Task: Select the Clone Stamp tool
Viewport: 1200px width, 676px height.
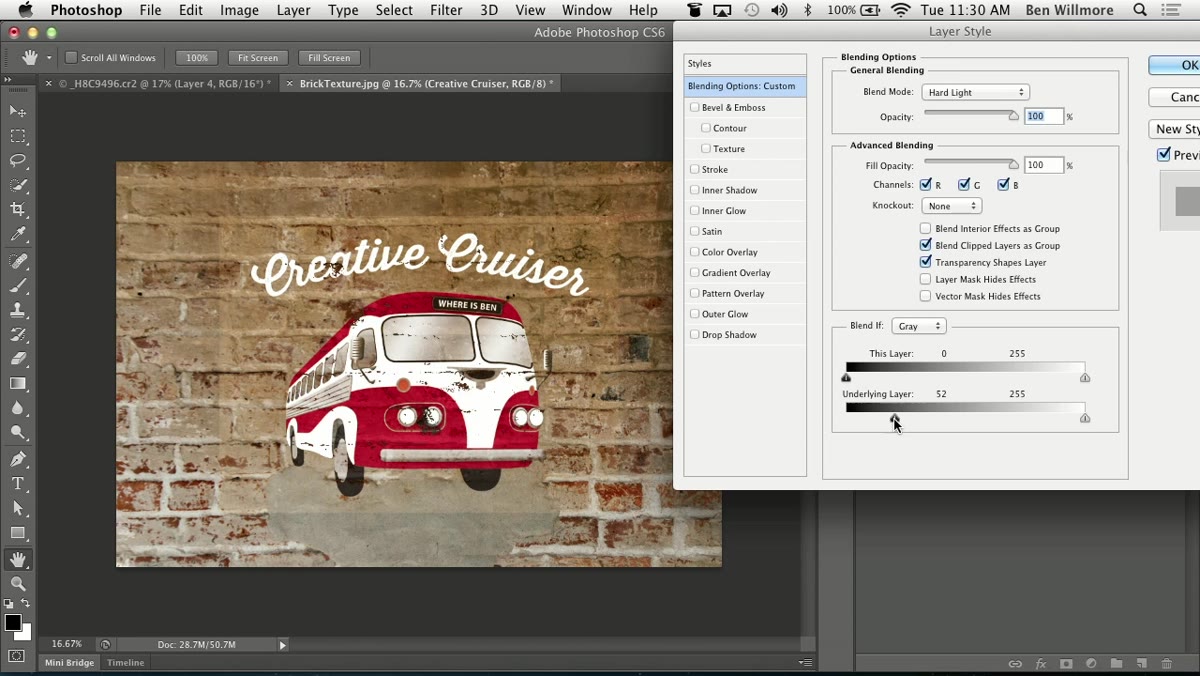Action: pyautogui.click(x=18, y=310)
